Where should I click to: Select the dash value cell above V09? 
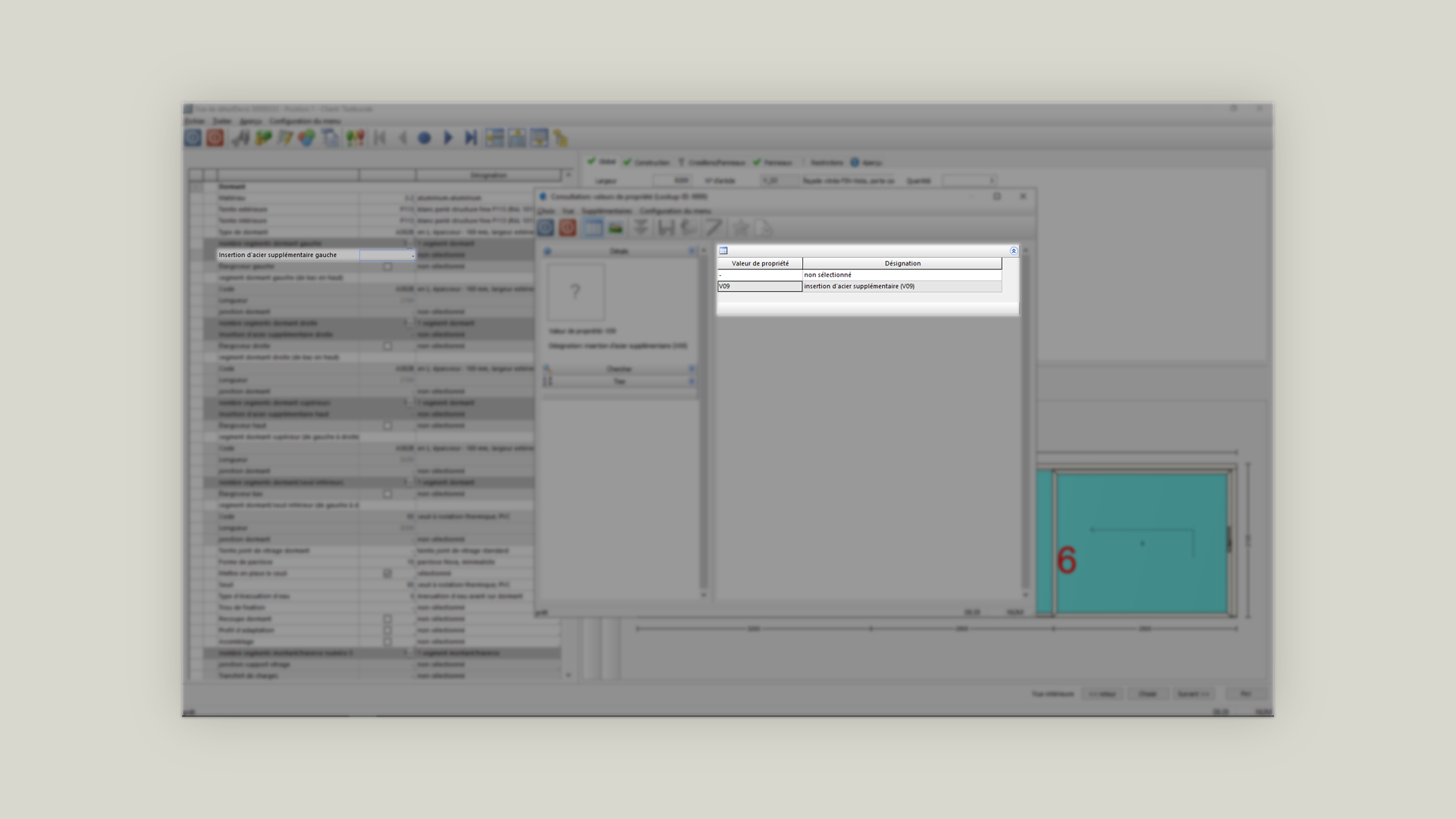(760, 275)
